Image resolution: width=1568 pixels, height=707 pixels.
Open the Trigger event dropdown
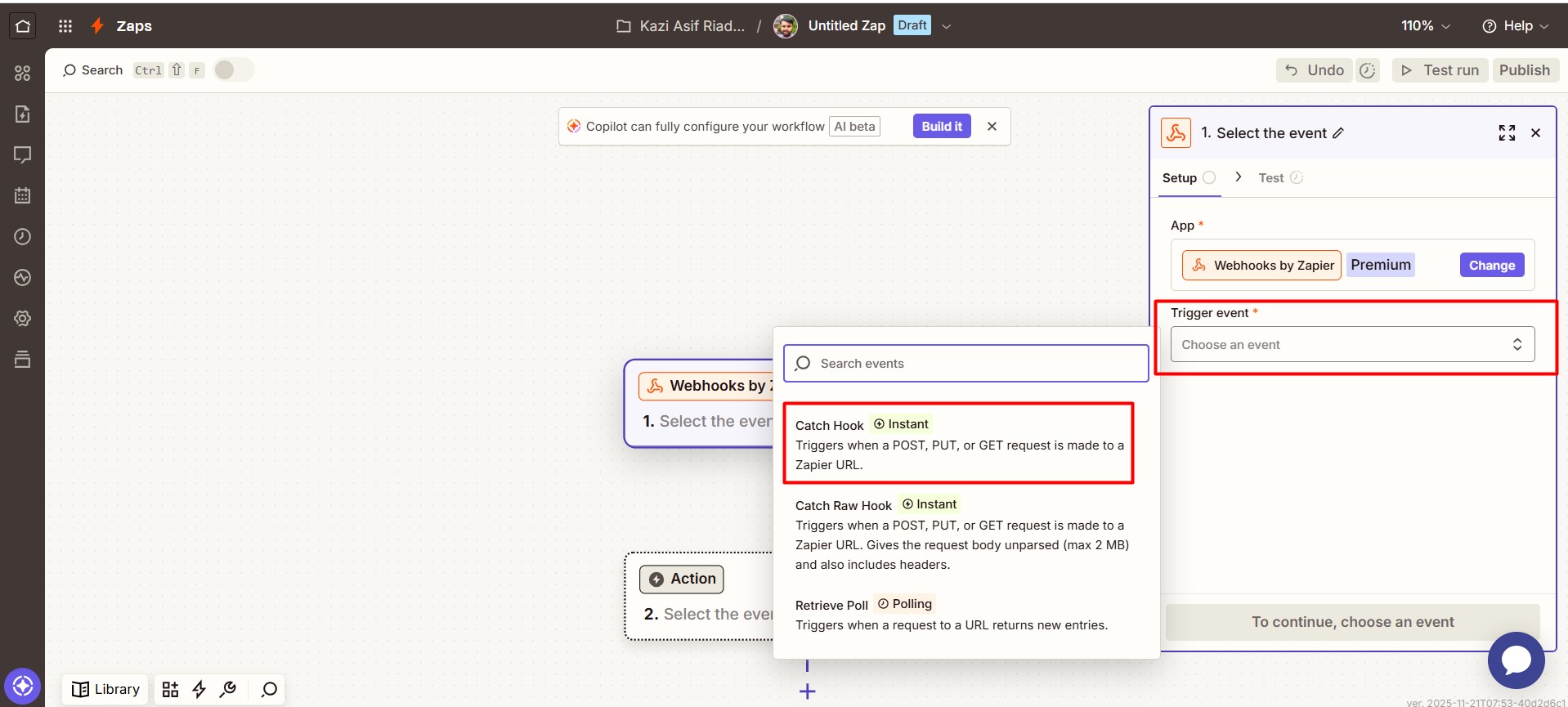pos(1352,344)
